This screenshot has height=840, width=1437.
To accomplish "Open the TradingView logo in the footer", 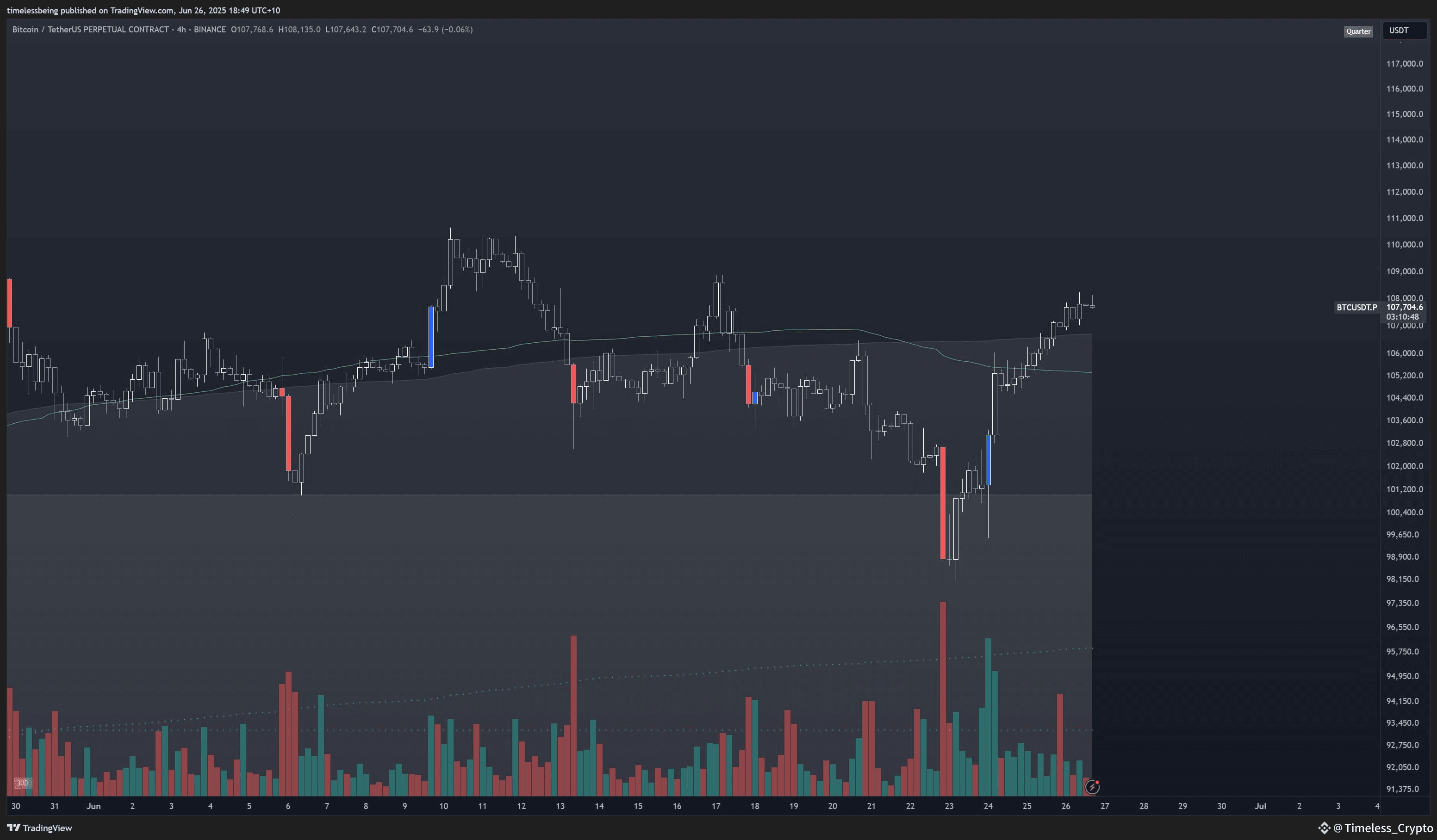I will (39, 828).
